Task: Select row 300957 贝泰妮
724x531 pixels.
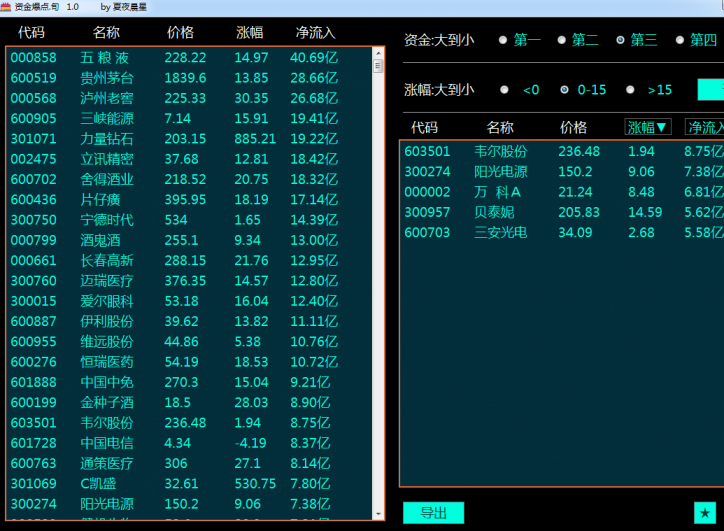Action: pos(562,212)
